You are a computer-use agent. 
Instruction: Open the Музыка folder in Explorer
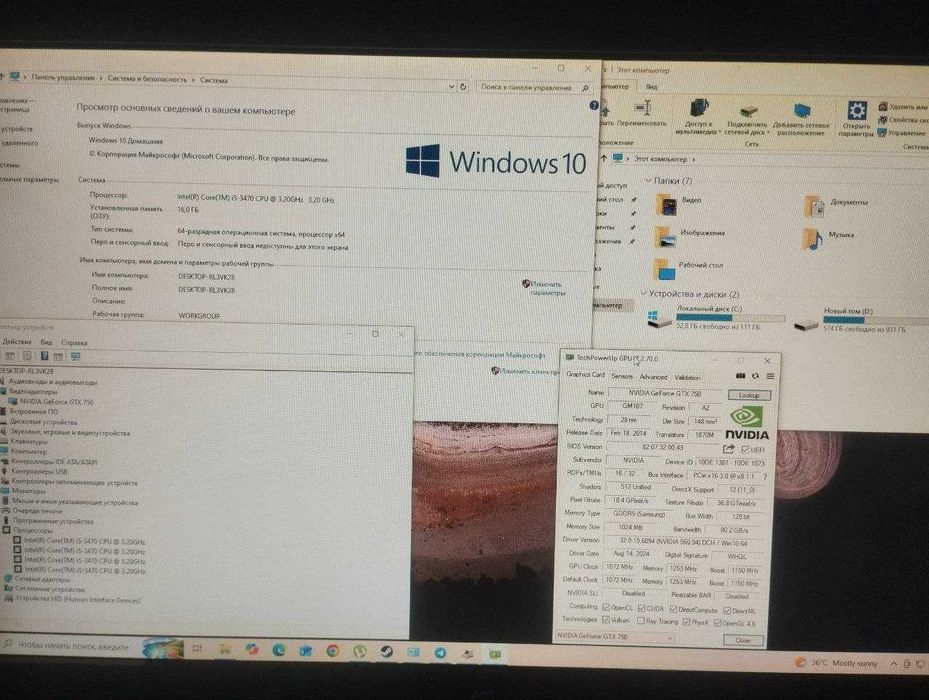(828, 238)
